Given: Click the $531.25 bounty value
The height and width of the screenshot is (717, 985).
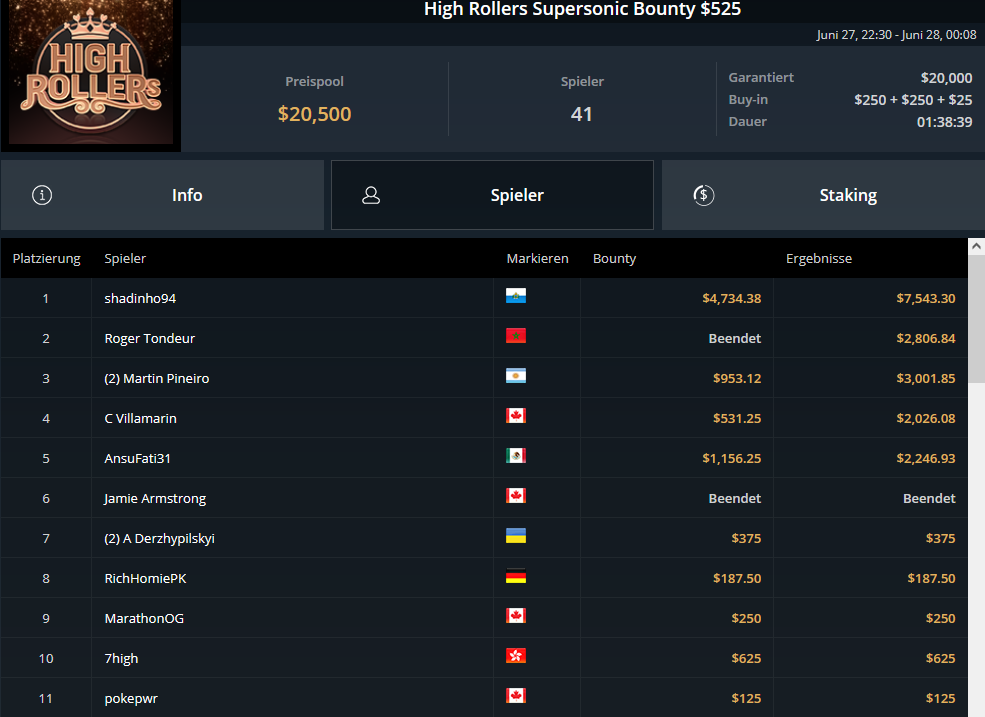Looking at the screenshot, I should tap(737, 419).
